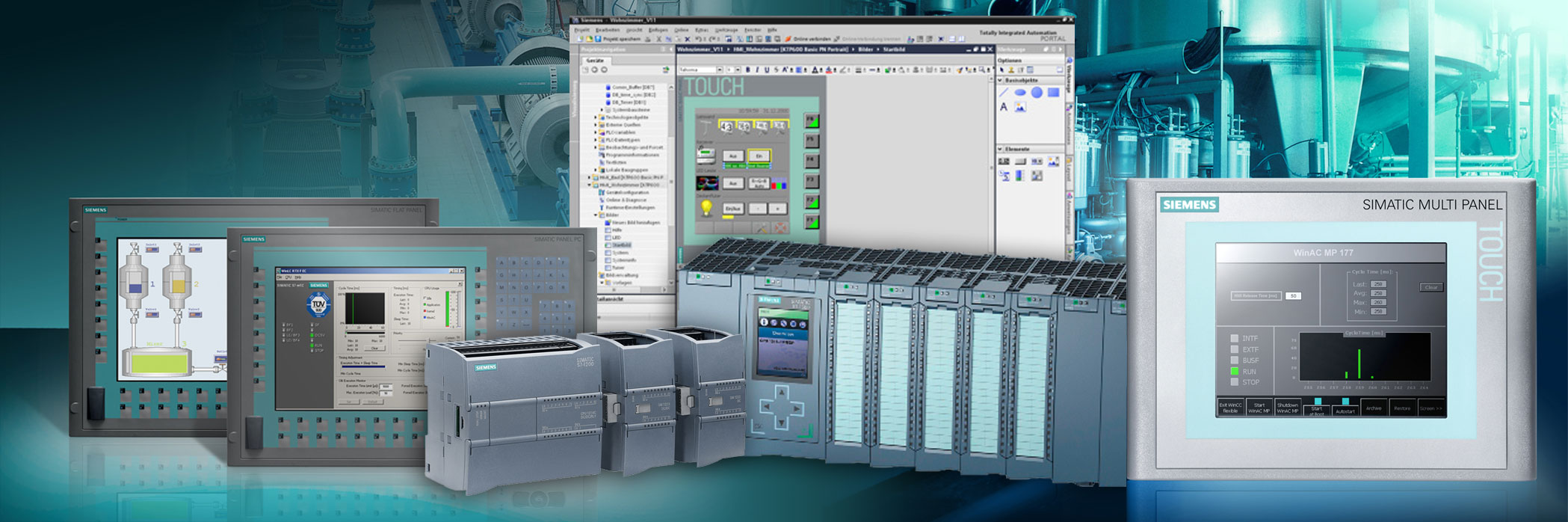Click the TÜV badge in WinLC RTX window
This screenshot has height=522, width=1568.
pyautogui.click(x=318, y=304)
